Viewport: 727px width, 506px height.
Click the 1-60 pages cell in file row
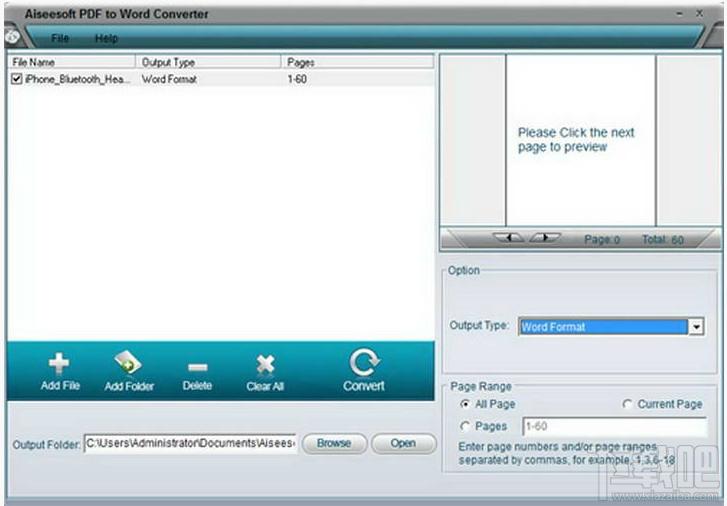click(x=297, y=79)
